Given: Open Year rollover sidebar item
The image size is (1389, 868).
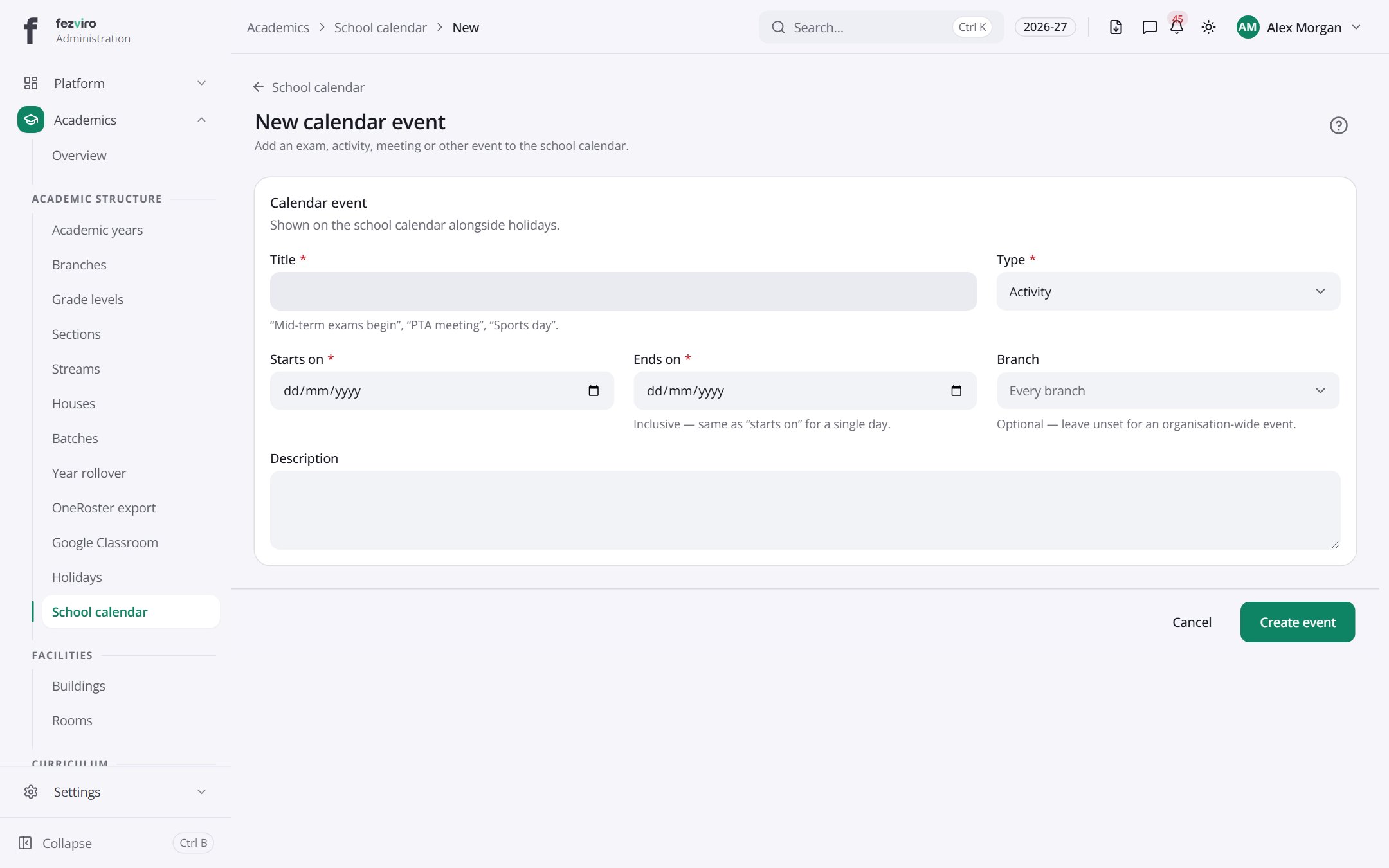Looking at the screenshot, I should [x=89, y=473].
